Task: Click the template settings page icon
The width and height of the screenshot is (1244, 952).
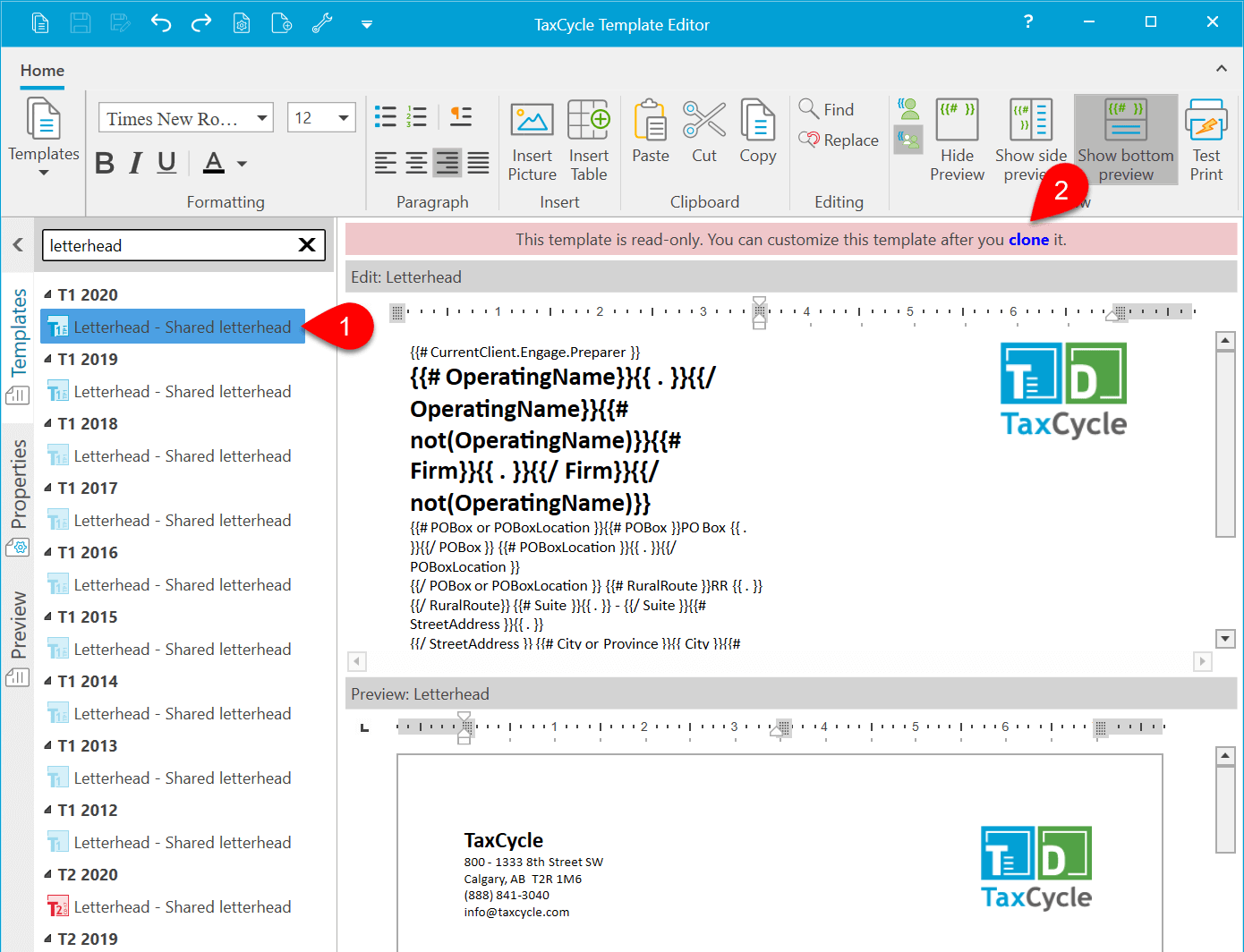Action: [242, 23]
